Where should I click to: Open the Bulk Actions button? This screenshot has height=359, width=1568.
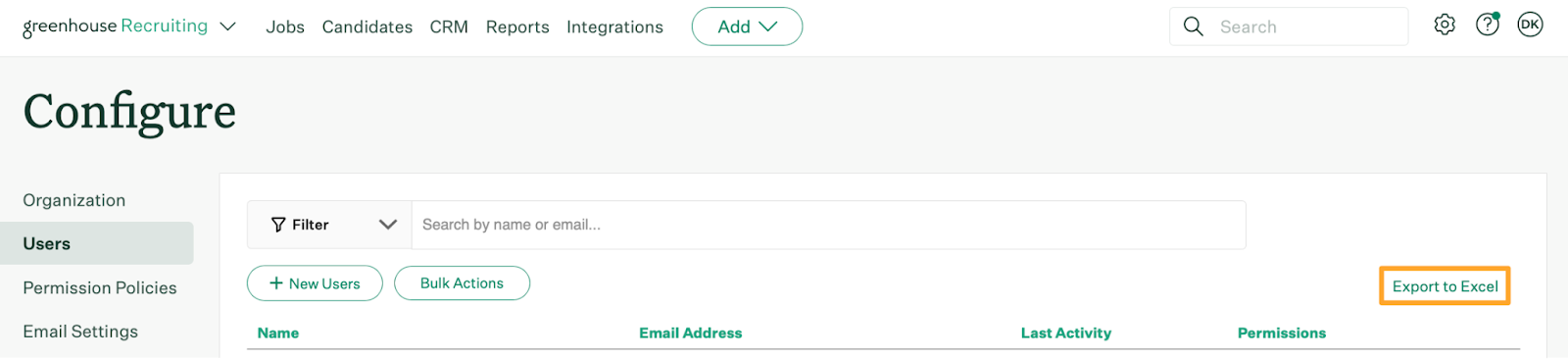tap(462, 283)
